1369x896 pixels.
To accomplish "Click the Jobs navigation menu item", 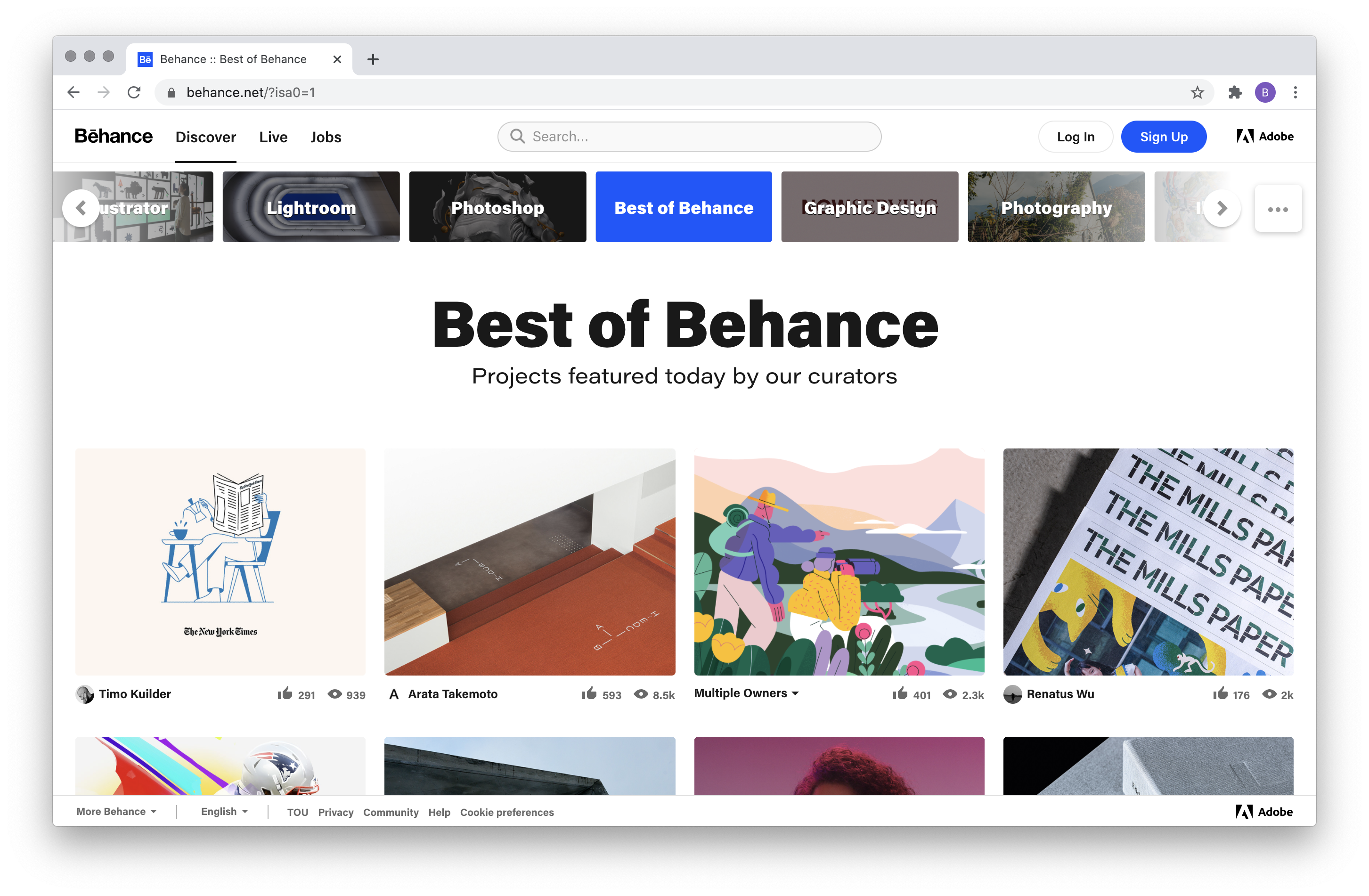I will tap(326, 137).
